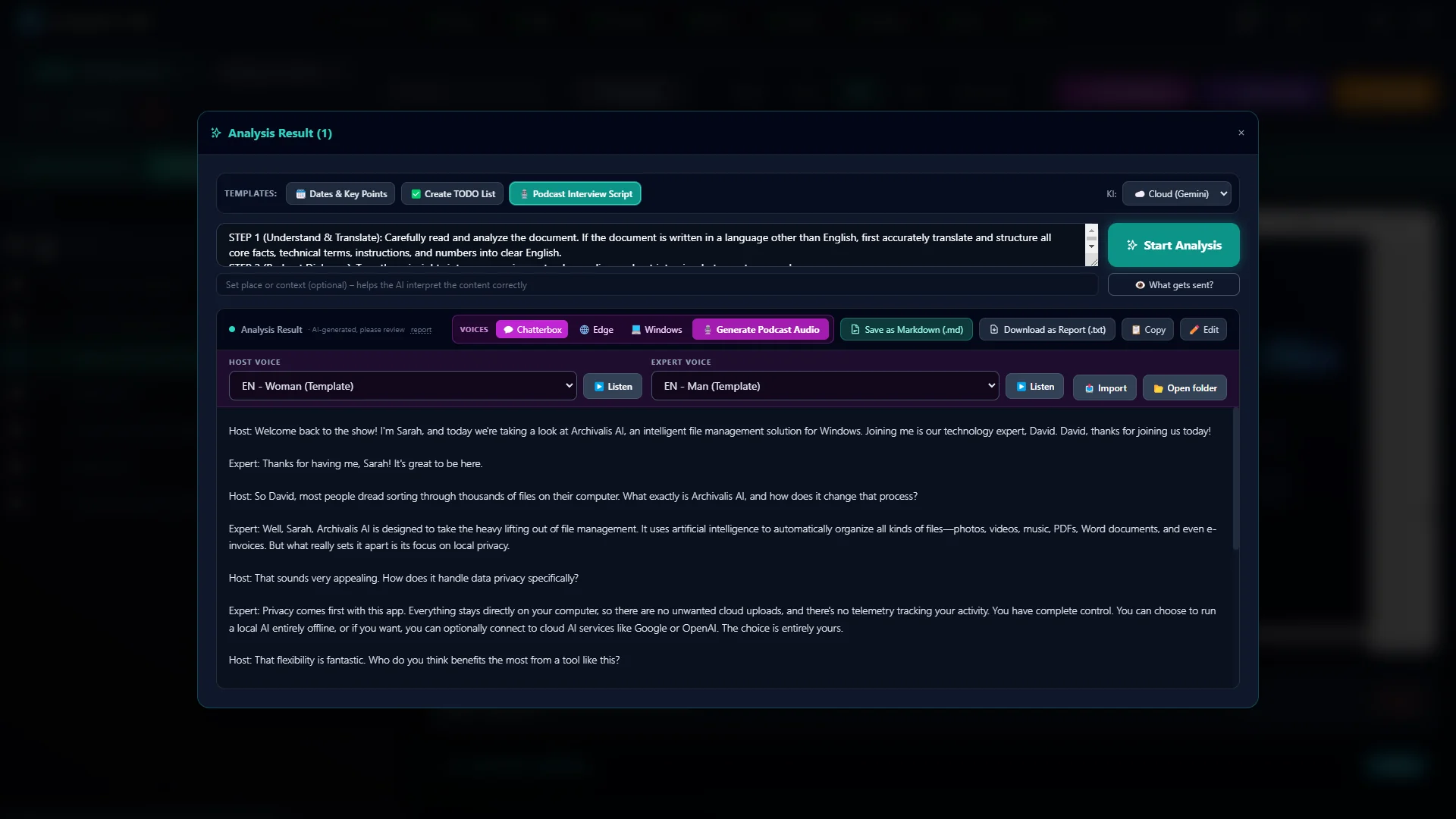Image resolution: width=1456 pixels, height=819 pixels.
Task: Focus the place or context input field
Action: (x=657, y=285)
